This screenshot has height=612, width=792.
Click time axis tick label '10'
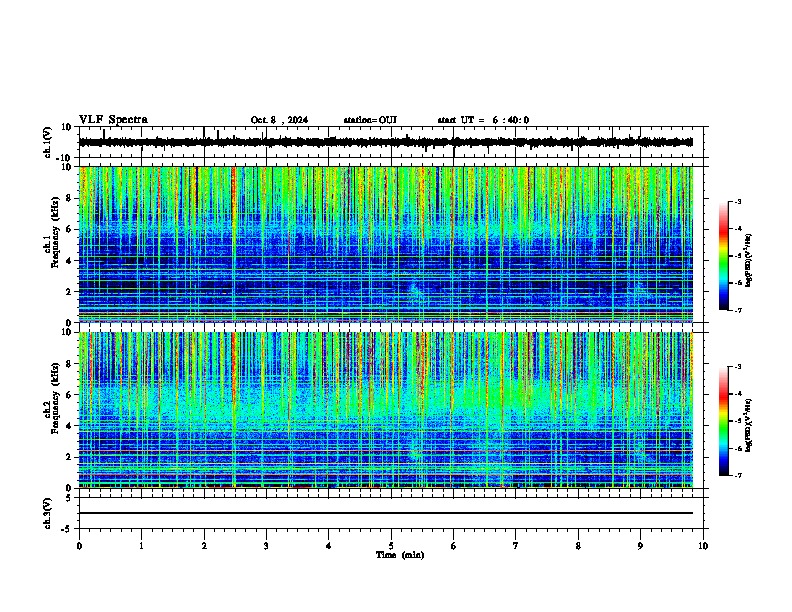[x=703, y=546]
